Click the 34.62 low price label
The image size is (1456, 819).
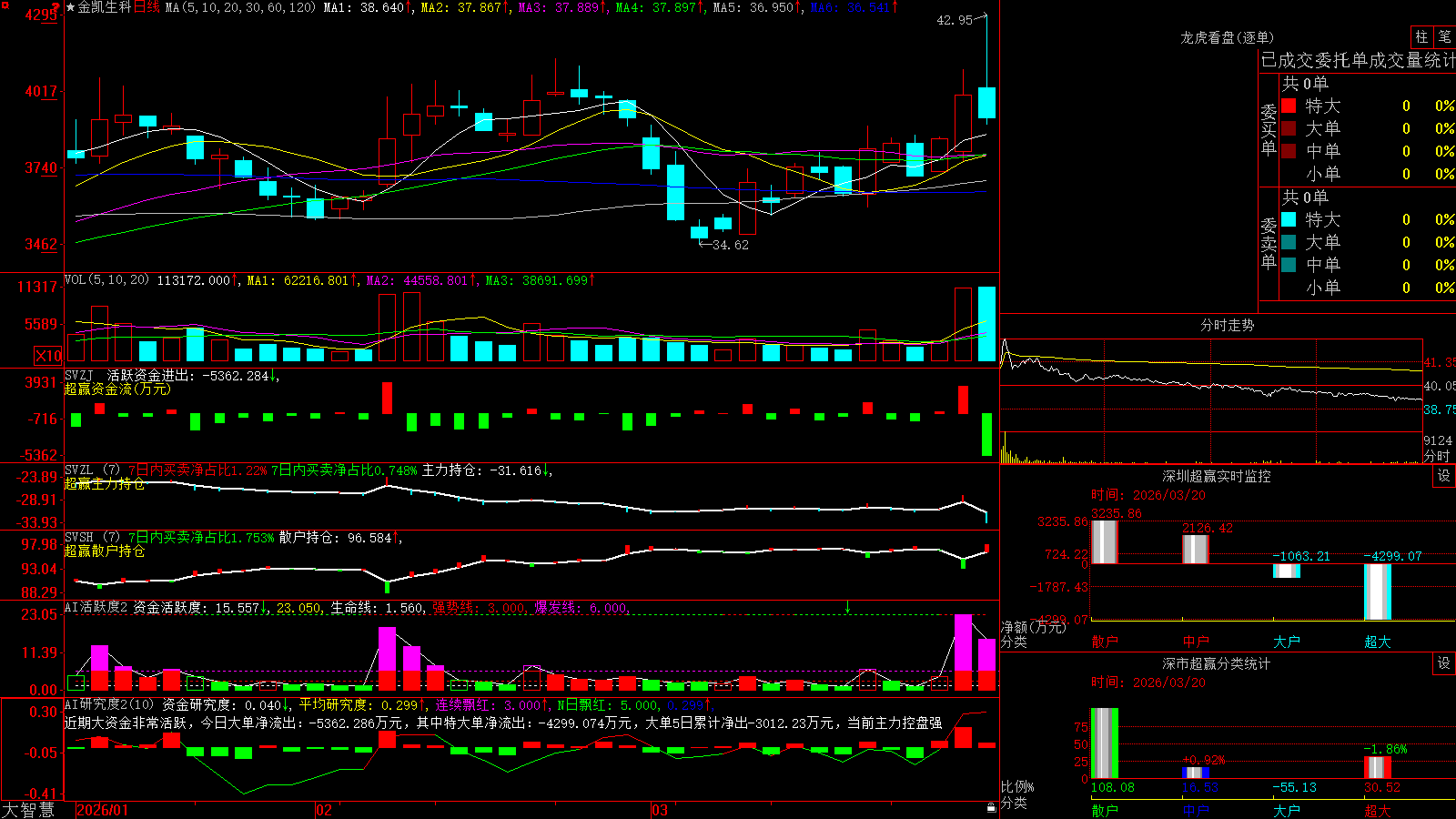(731, 245)
